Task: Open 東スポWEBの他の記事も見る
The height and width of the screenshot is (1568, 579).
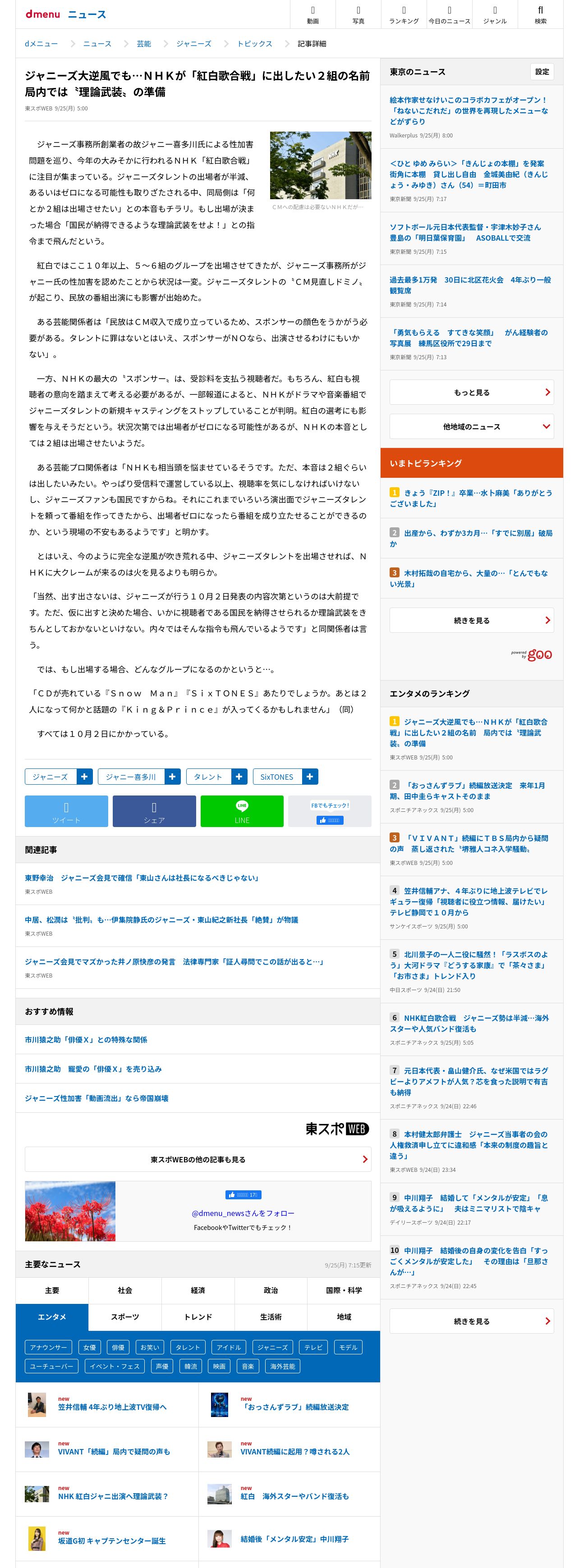Action: pos(198,1160)
